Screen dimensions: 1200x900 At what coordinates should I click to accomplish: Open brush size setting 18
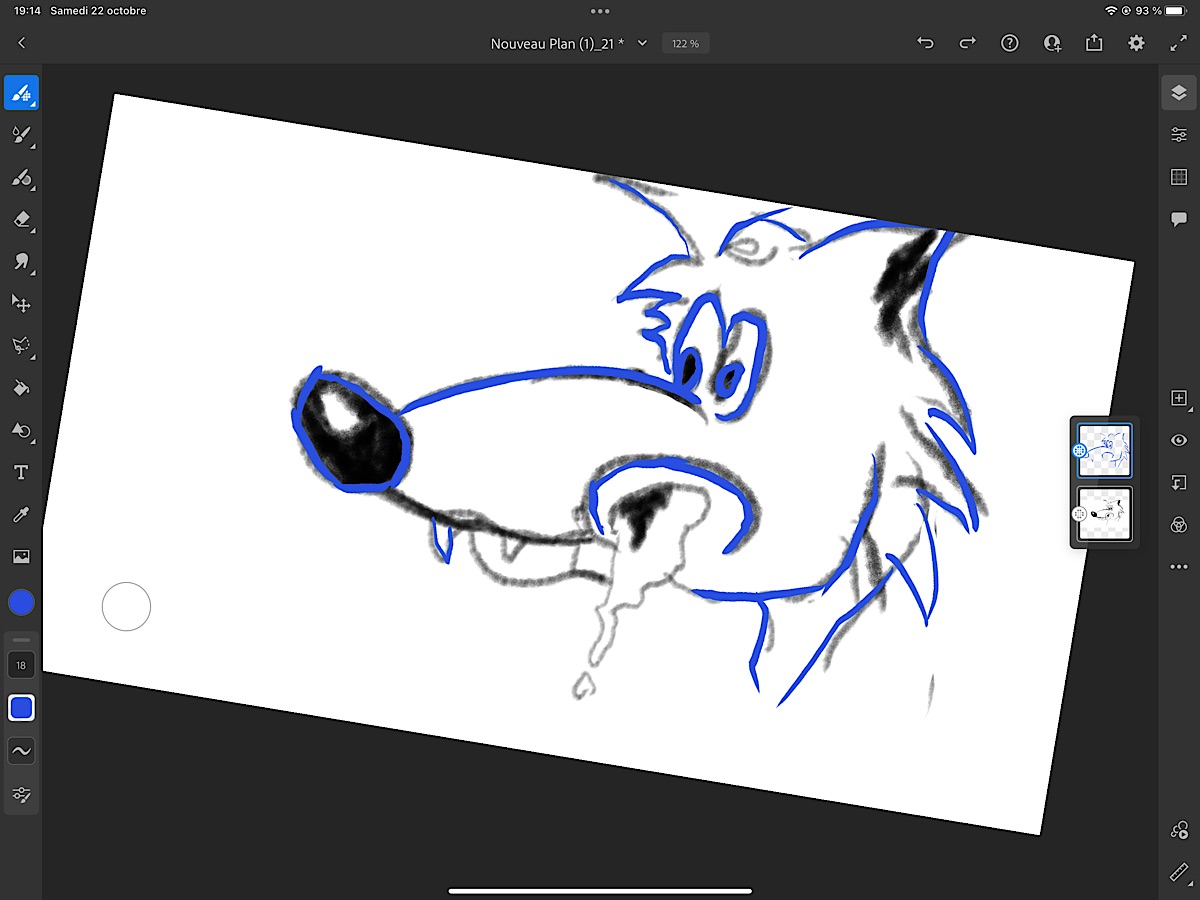pyautogui.click(x=21, y=665)
